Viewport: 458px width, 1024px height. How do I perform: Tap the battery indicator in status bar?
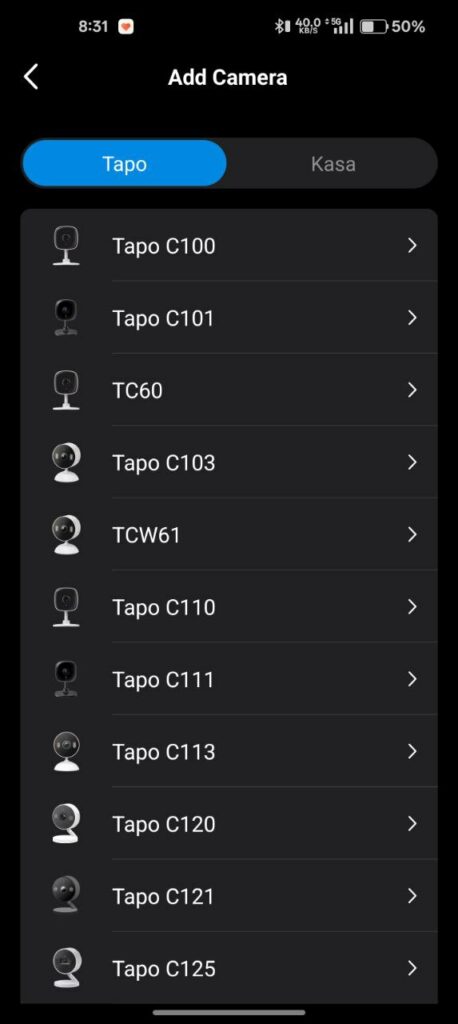(x=374, y=27)
